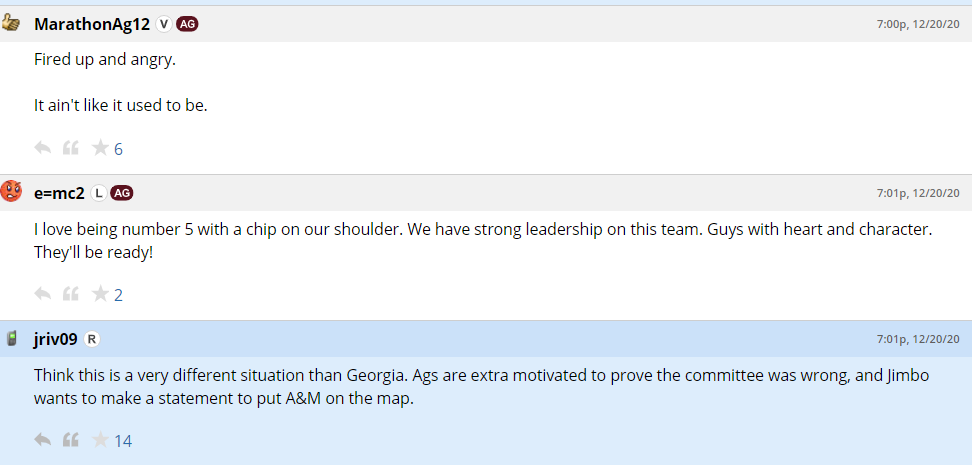972x465 pixels.
Task: Reply to e=mc2's post
Action: click(42, 294)
